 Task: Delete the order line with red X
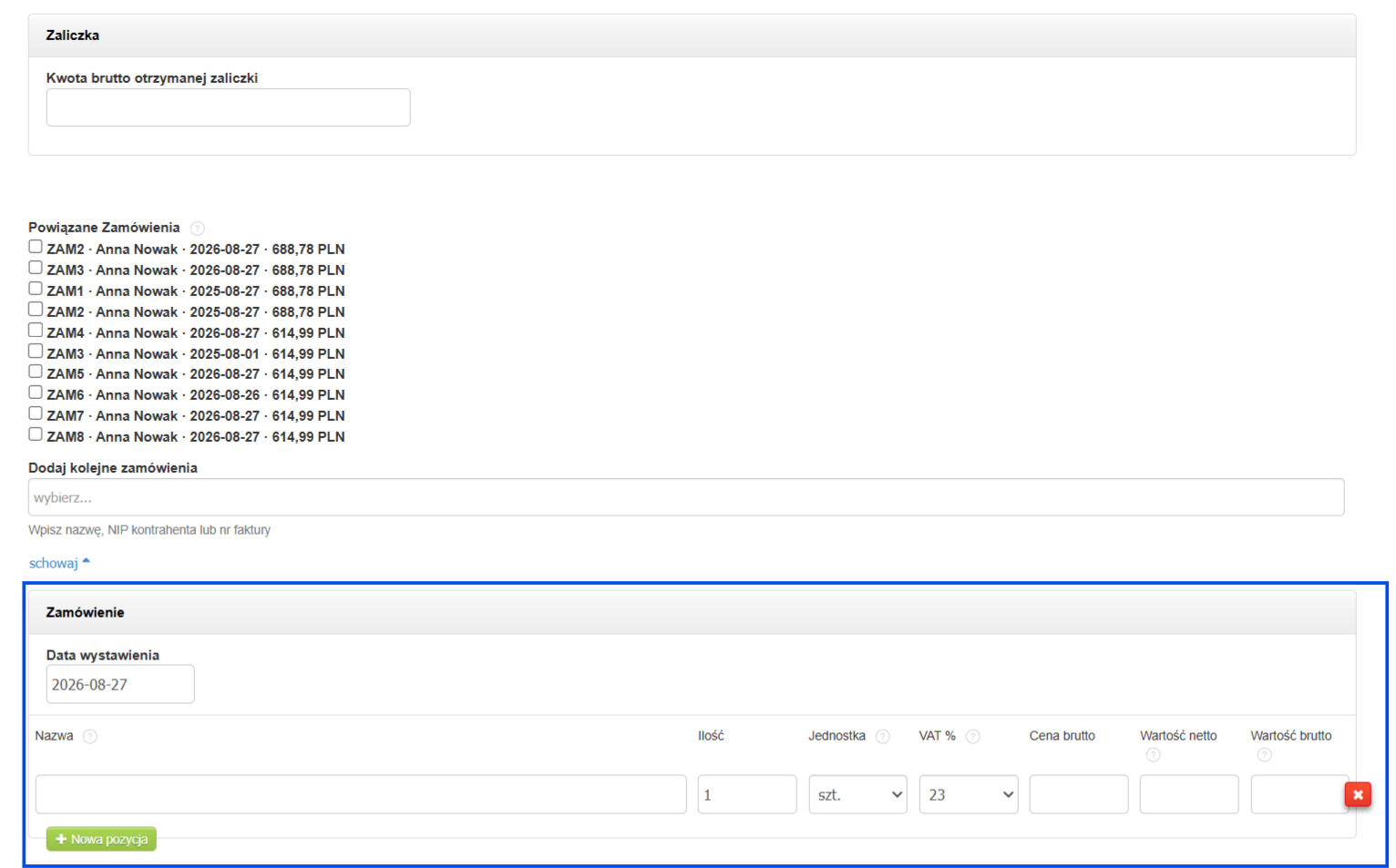pyautogui.click(x=1358, y=794)
